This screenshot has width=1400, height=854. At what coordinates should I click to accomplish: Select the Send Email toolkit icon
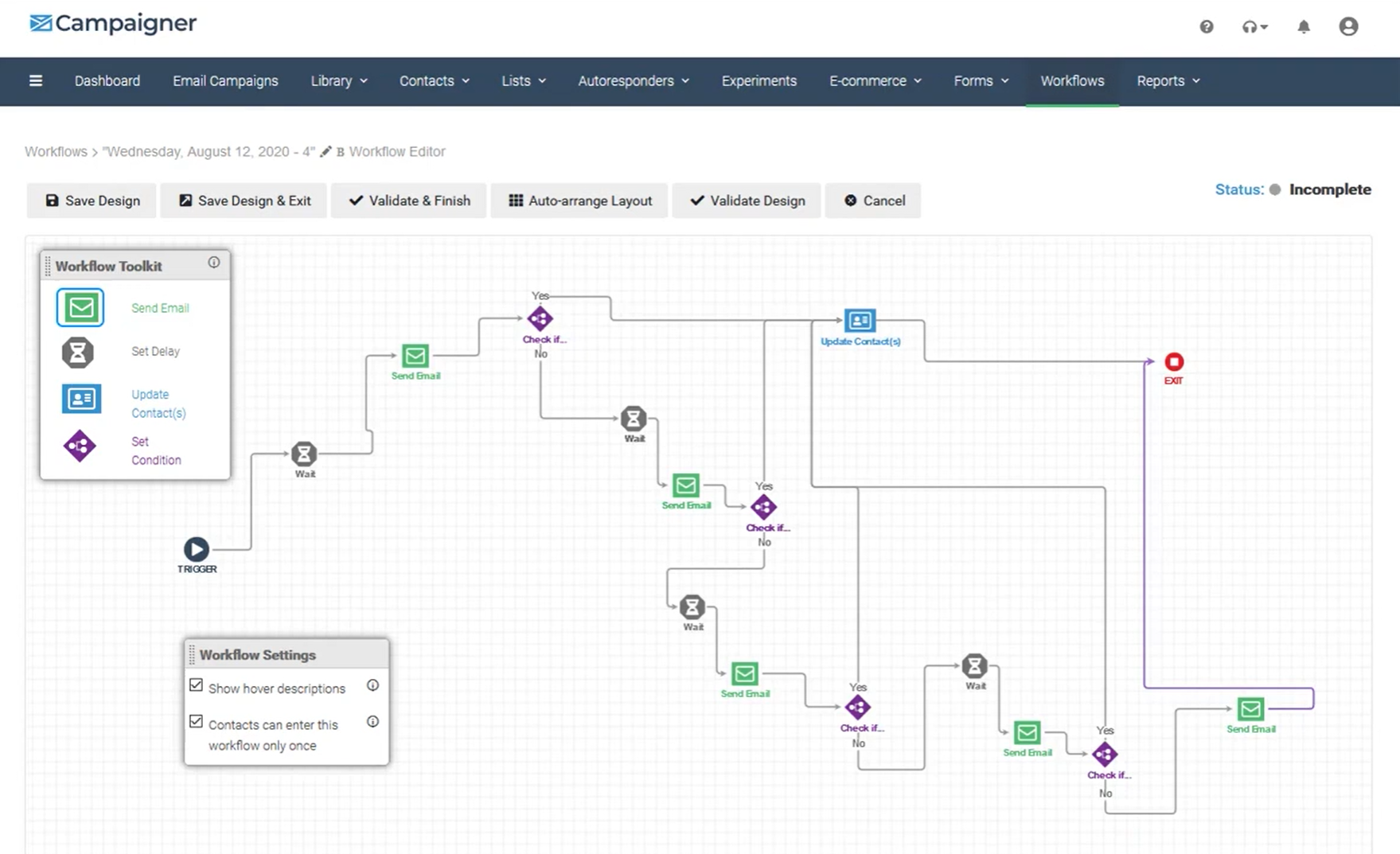(x=80, y=308)
